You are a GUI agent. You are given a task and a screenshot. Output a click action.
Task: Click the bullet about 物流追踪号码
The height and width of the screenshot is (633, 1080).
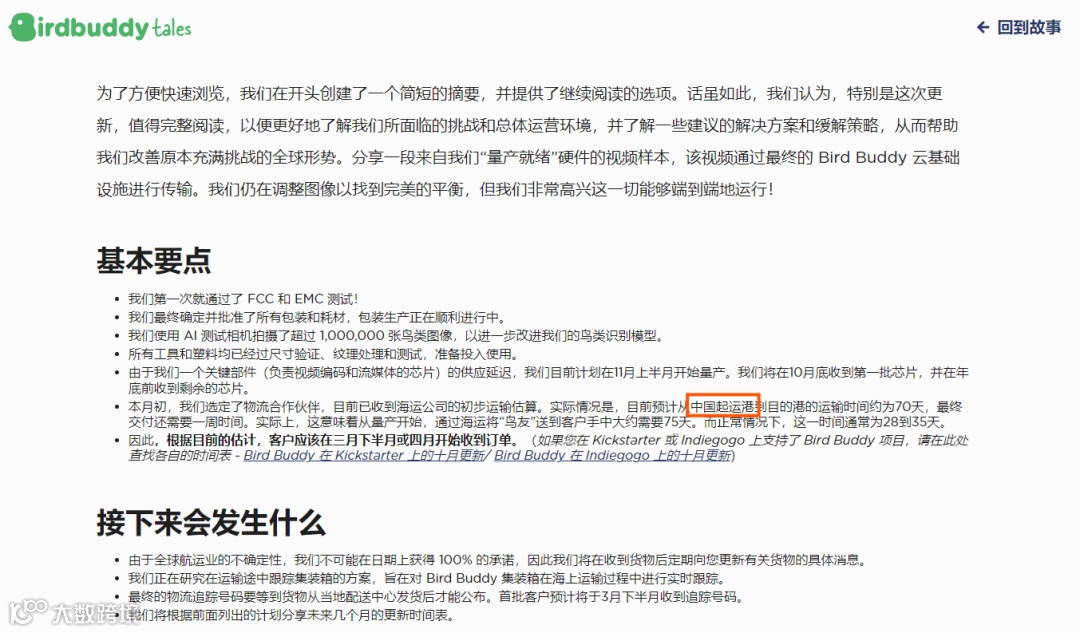(436, 597)
